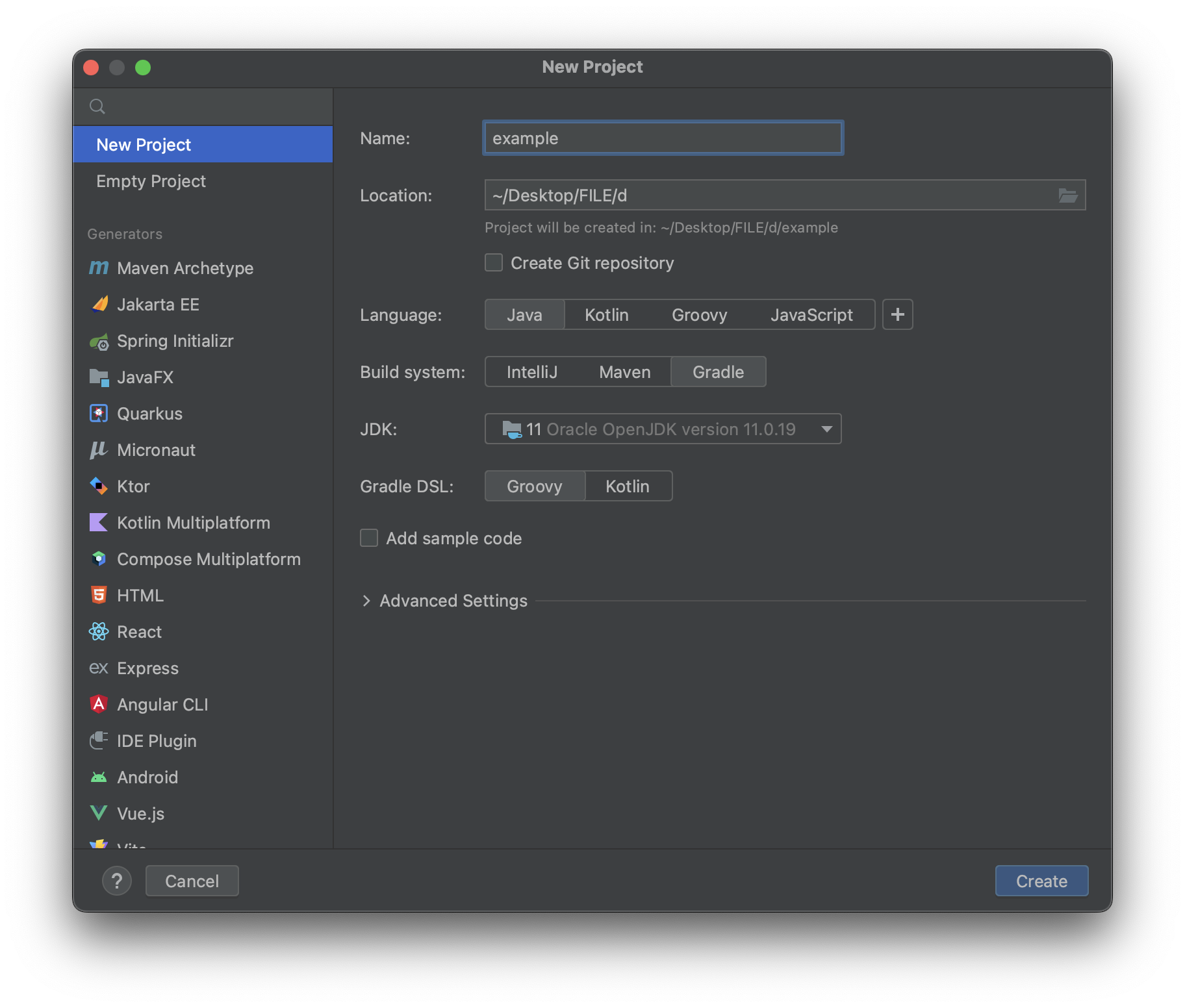Viewport: 1185px width, 1008px height.
Task: Click the Quarkus generator icon
Action: coord(99,413)
